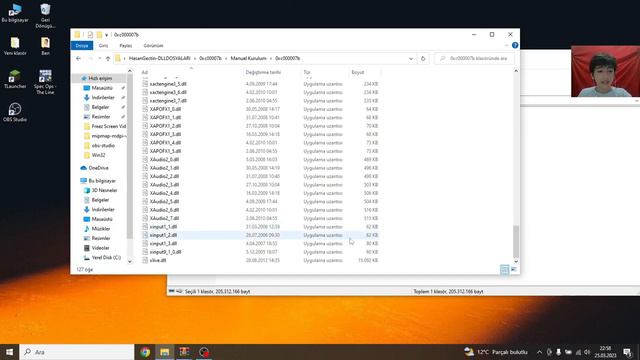Click the file icon of xlive.dll

pyautogui.click(x=145, y=260)
